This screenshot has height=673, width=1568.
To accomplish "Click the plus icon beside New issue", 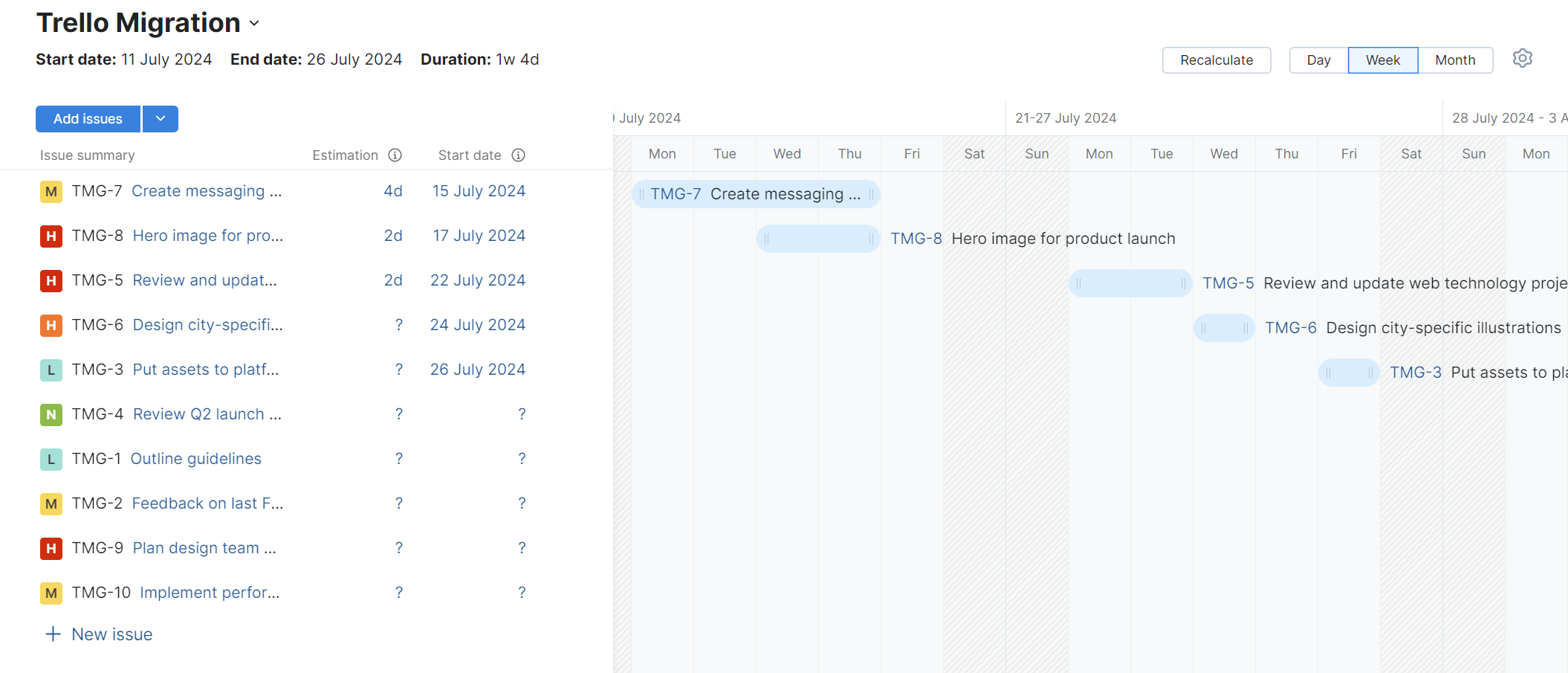I will [x=53, y=634].
